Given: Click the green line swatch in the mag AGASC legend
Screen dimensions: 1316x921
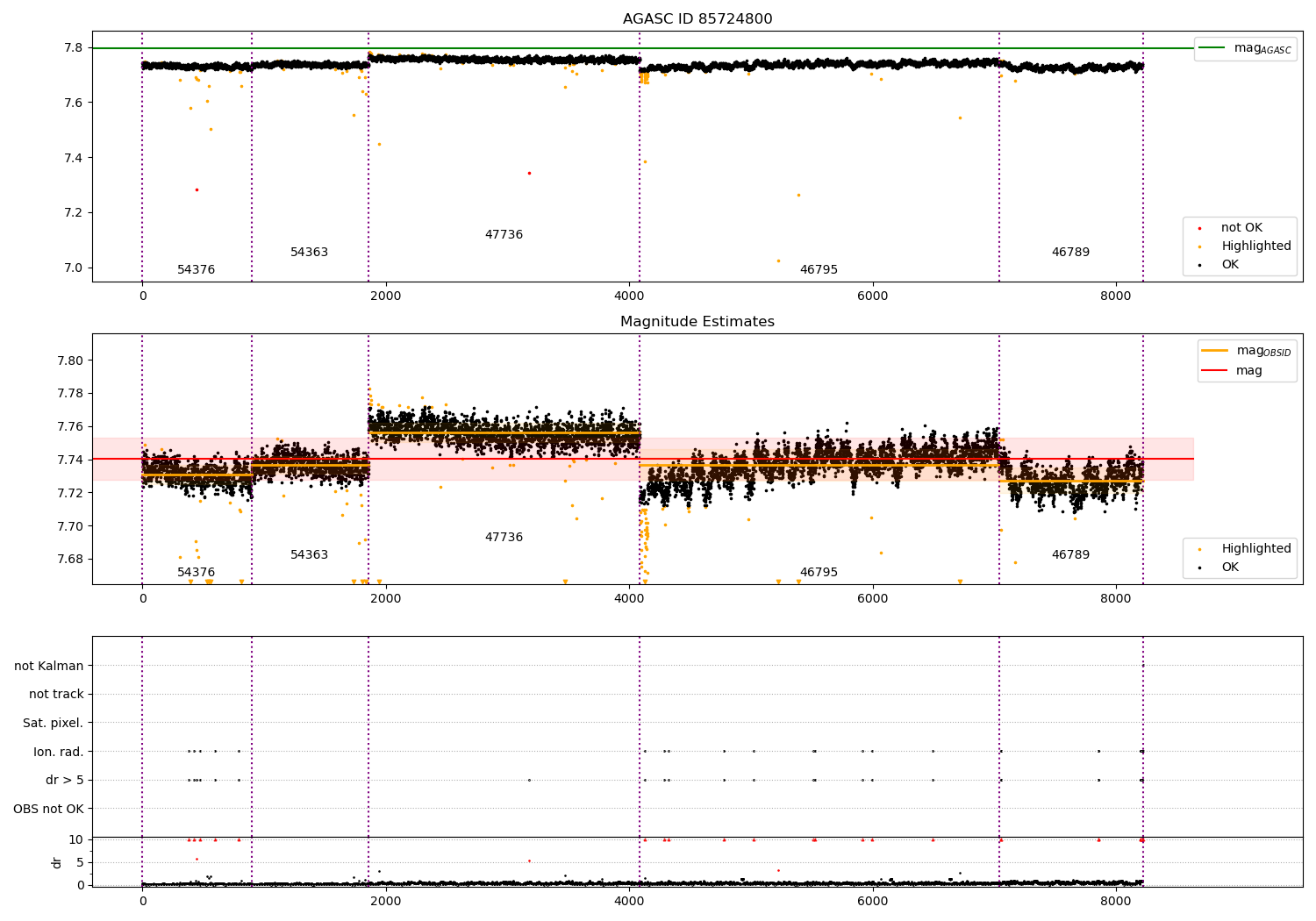Looking at the screenshot, I should pyautogui.click(x=1212, y=48).
